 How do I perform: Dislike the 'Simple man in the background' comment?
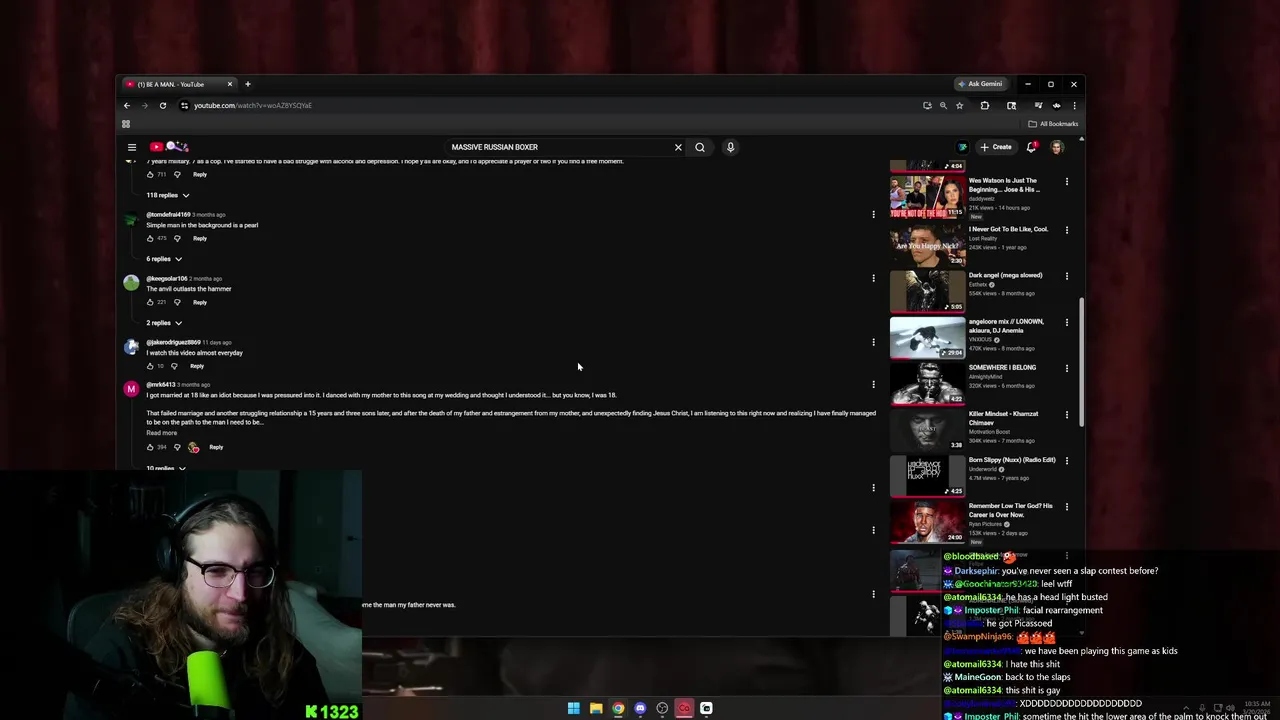tap(178, 238)
